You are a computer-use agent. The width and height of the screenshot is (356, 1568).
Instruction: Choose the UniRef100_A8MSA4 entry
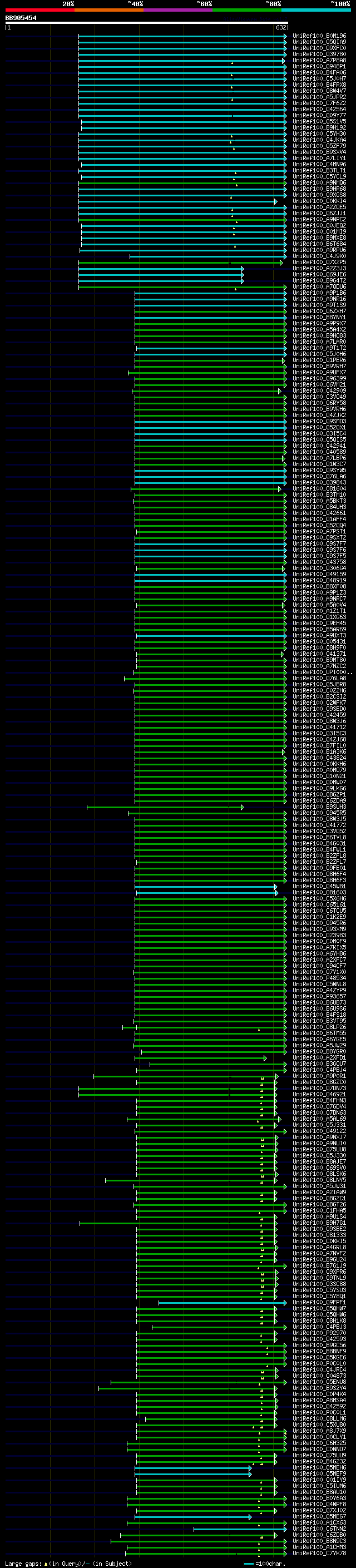click(x=319, y=1400)
